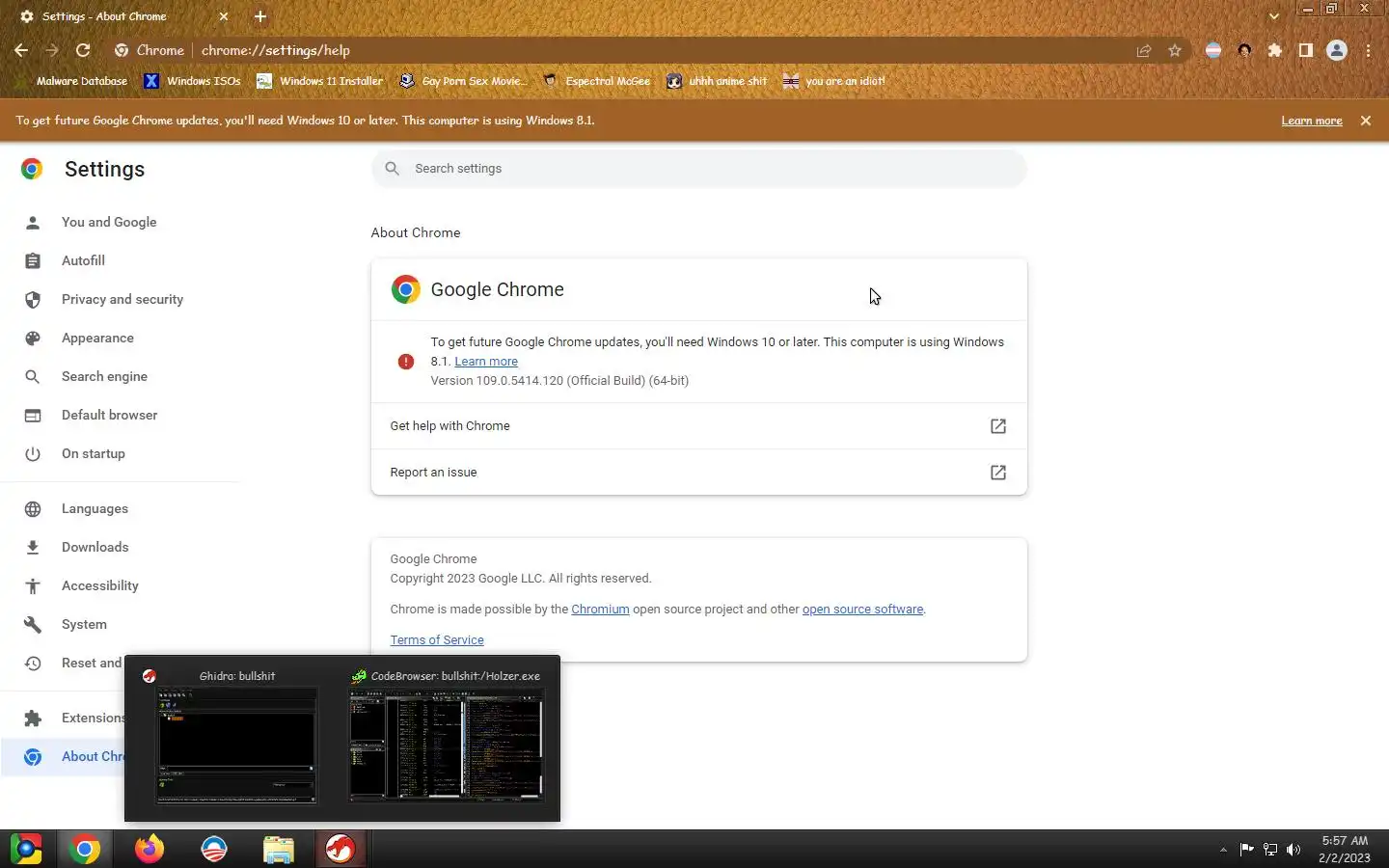Click the external link icon for Report an issue
This screenshot has height=868, width=1389.
click(998, 473)
